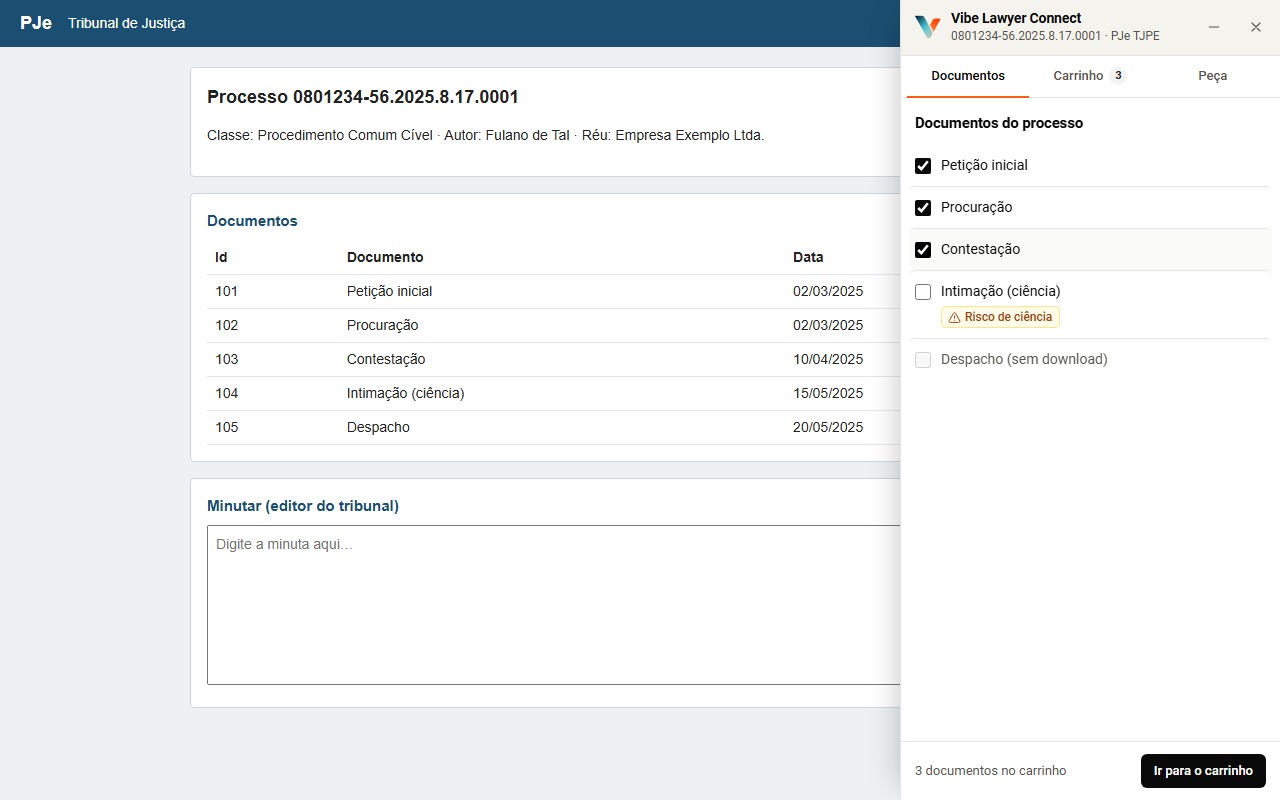Click the disabled Despacho (sem download) checkbox
Image resolution: width=1280 pixels, height=800 pixels.
(923, 360)
